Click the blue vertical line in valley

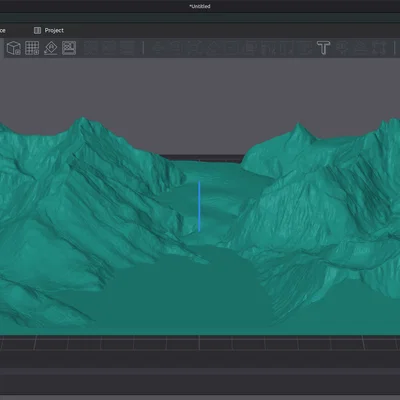199,206
